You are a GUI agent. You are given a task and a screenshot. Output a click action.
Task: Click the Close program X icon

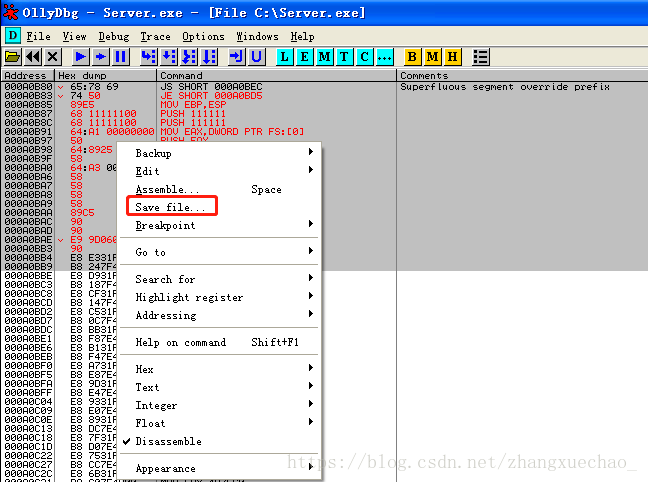pos(52,57)
